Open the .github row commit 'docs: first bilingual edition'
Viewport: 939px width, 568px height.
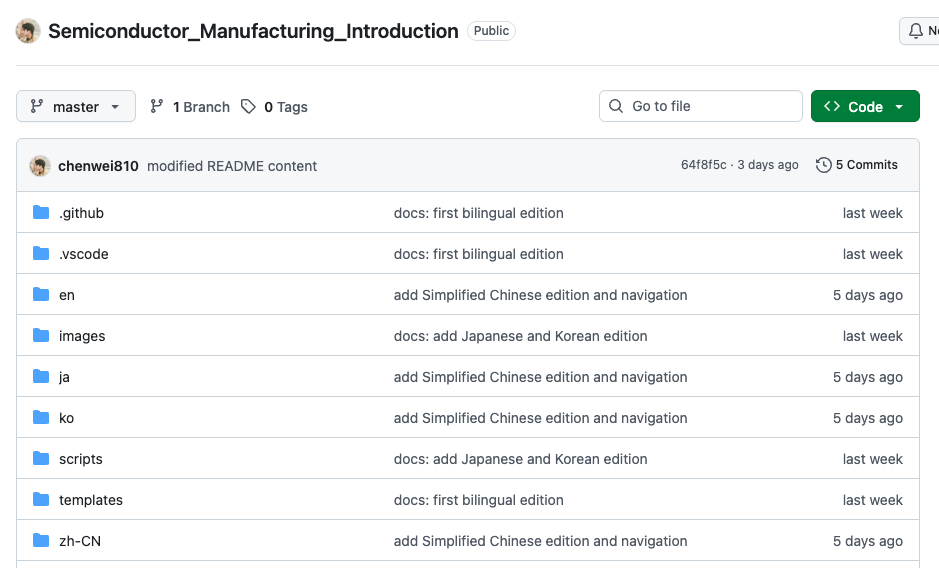click(x=478, y=213)
